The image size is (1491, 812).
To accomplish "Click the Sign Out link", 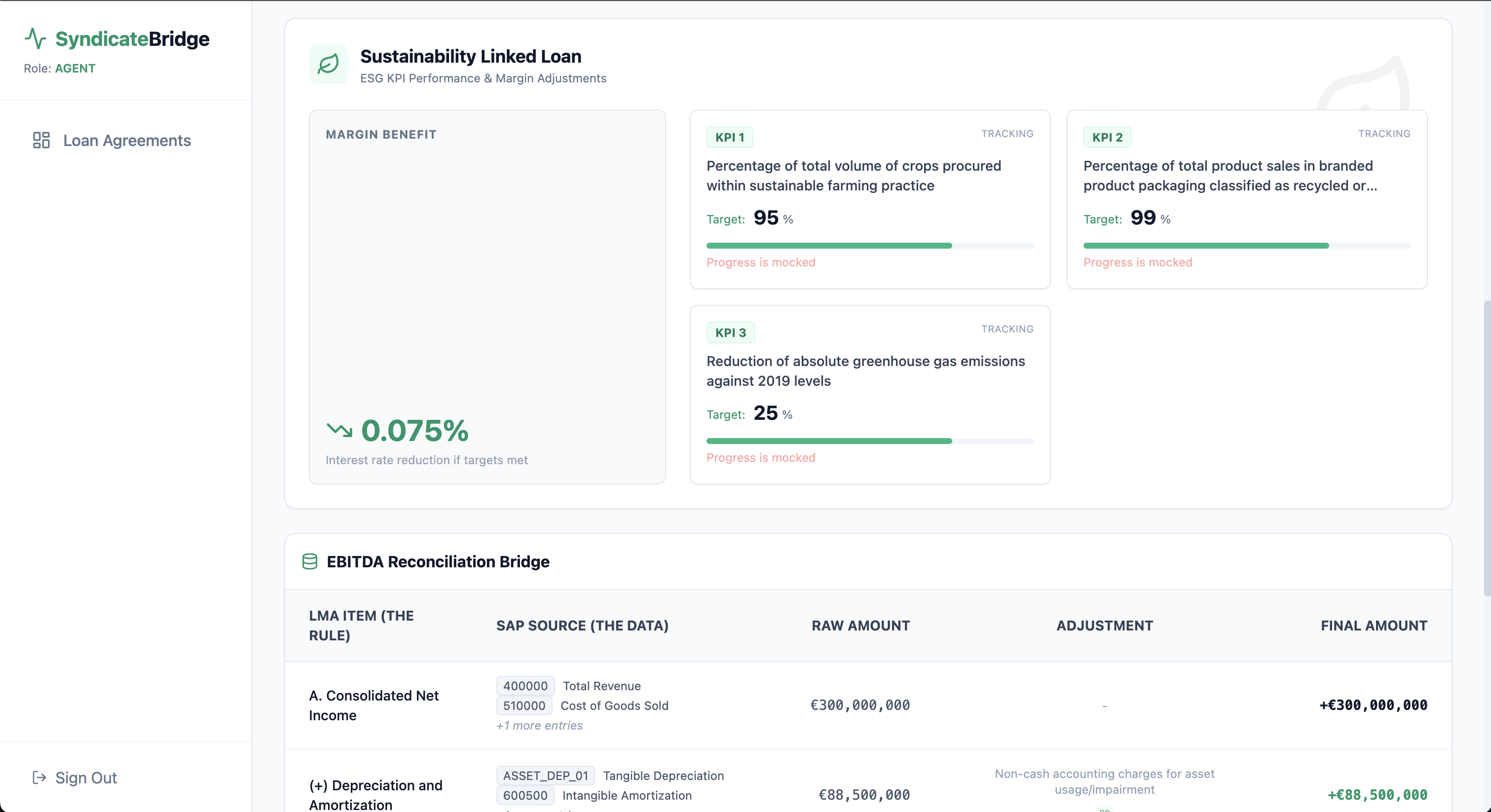I will pos(86,777).
